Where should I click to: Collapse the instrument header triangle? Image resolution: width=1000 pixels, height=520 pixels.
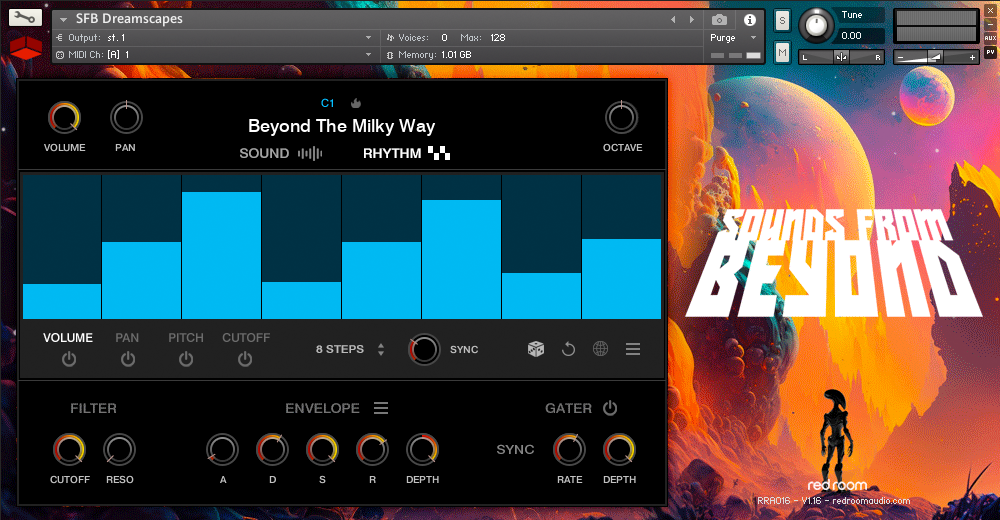(x=63, y=20)
